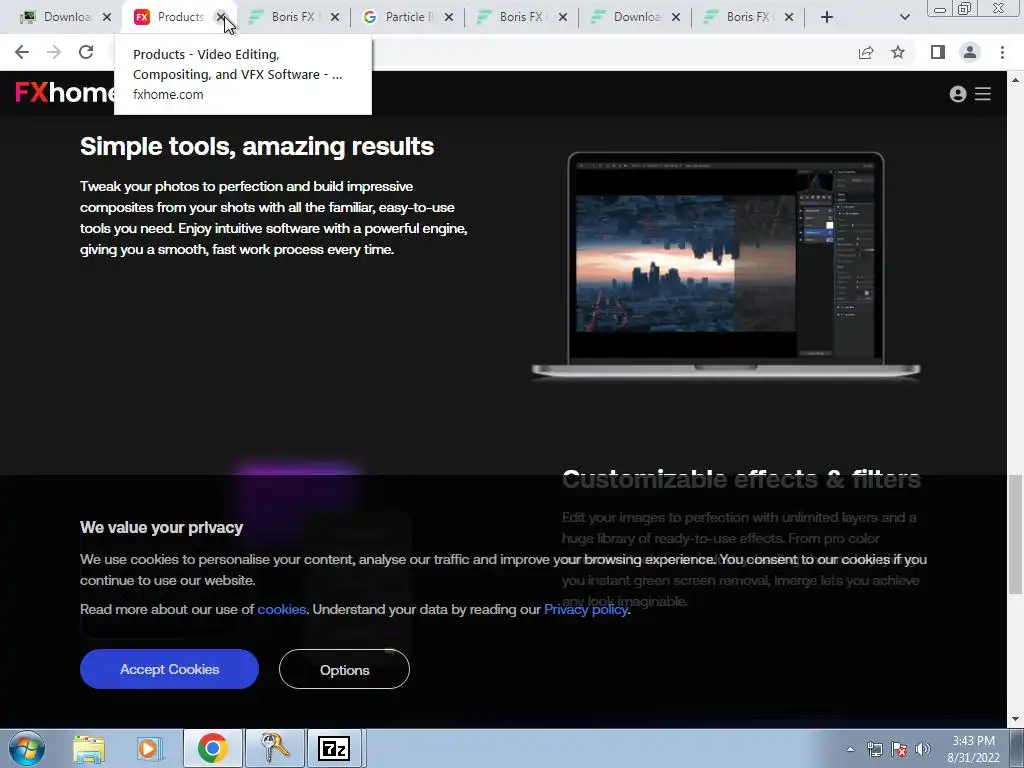The image size is (1024, 768).
Task: Open the cookies link
Action: point(281,609)
